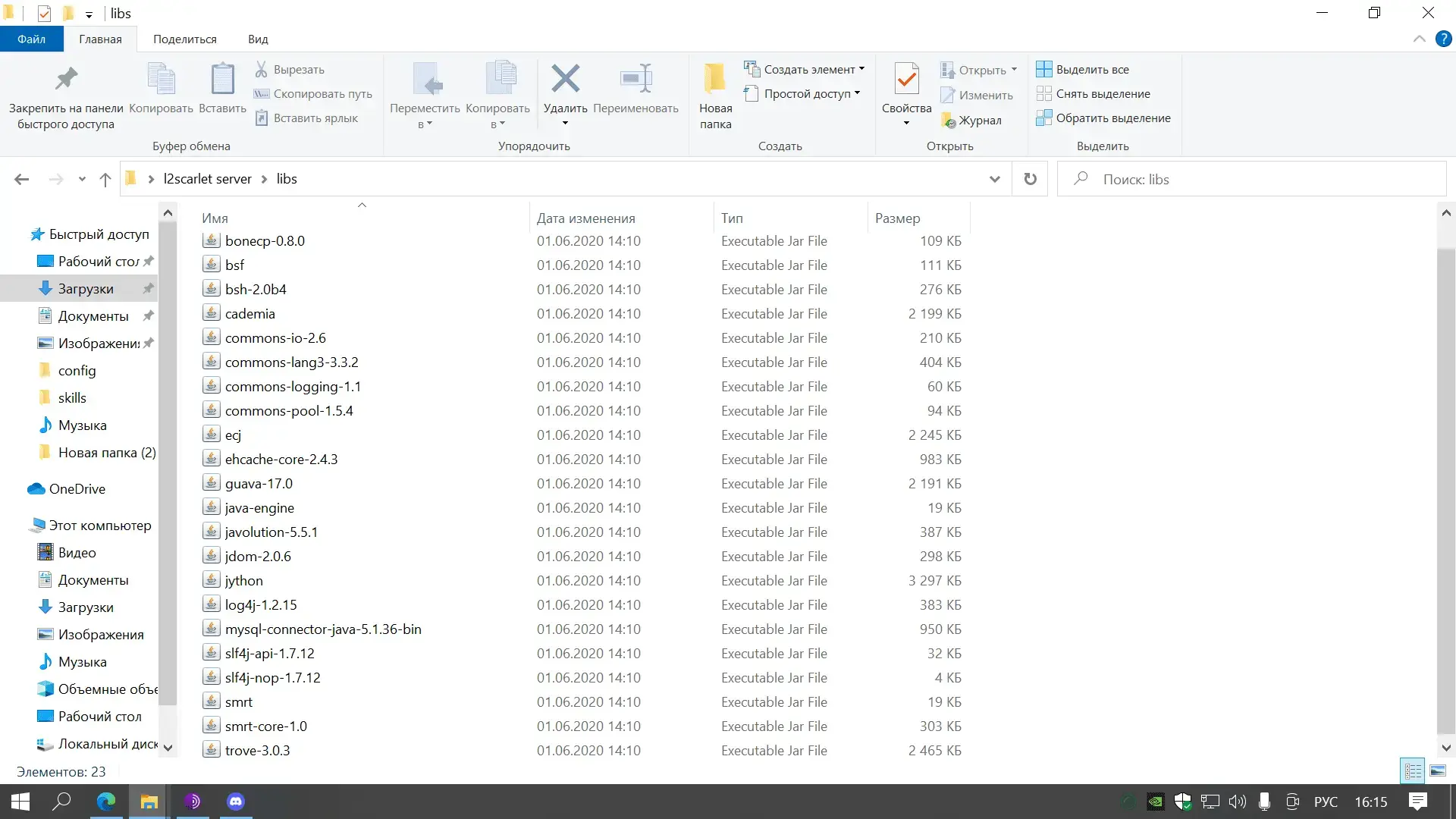Click the navigation pane scrollbar down arrow
Screen dimensions: 1456x819
coord(168,747)
